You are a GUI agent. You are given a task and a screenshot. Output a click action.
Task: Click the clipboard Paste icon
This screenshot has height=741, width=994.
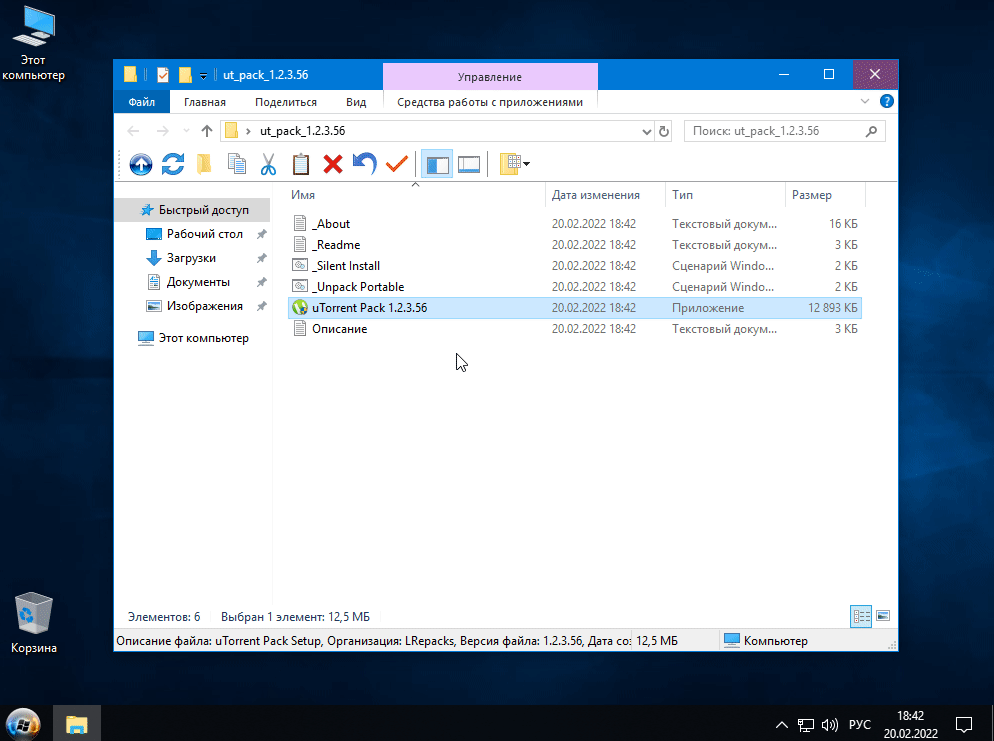(x=300, y=164)
